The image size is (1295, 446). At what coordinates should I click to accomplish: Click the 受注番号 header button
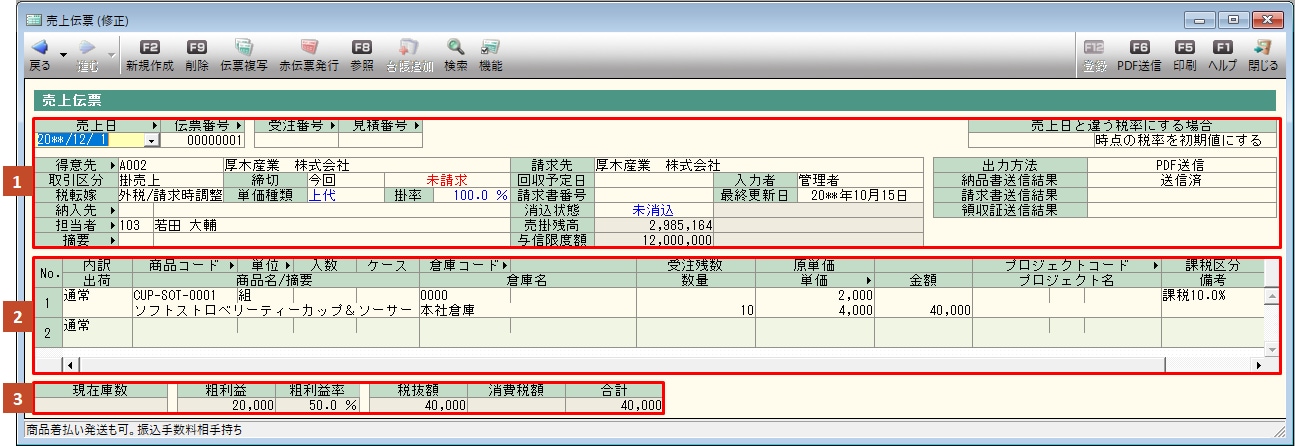click(x=295, y=126)
